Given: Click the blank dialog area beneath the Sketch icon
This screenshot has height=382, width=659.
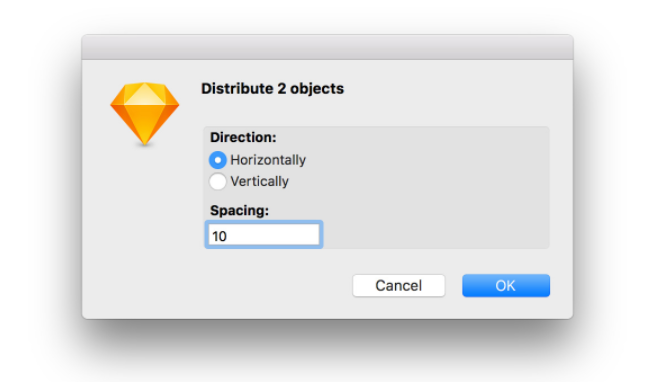Looking at the screenshot, I should click(x=145, y=219).
